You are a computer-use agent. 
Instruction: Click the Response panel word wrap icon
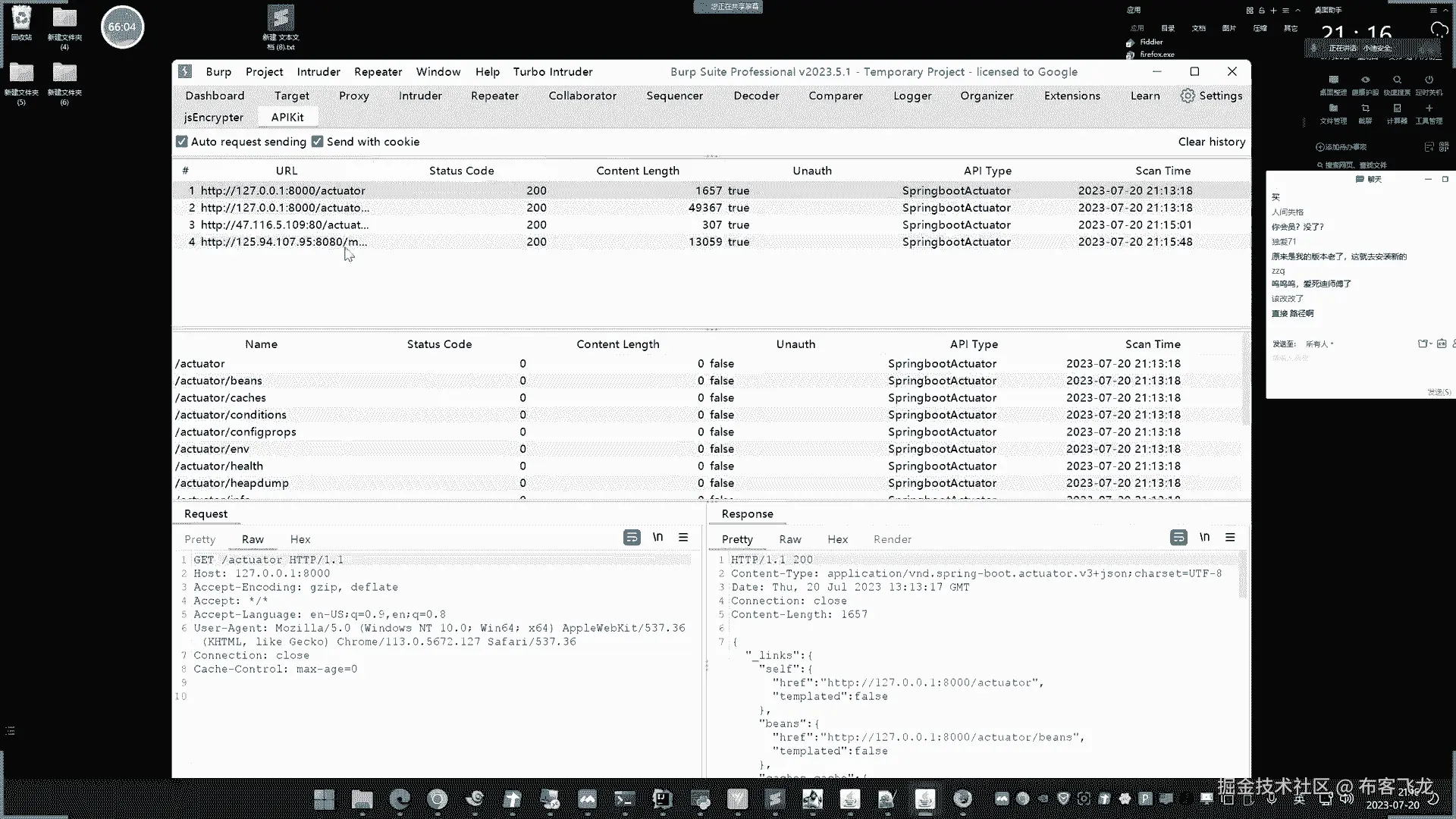click(1178, 537)
